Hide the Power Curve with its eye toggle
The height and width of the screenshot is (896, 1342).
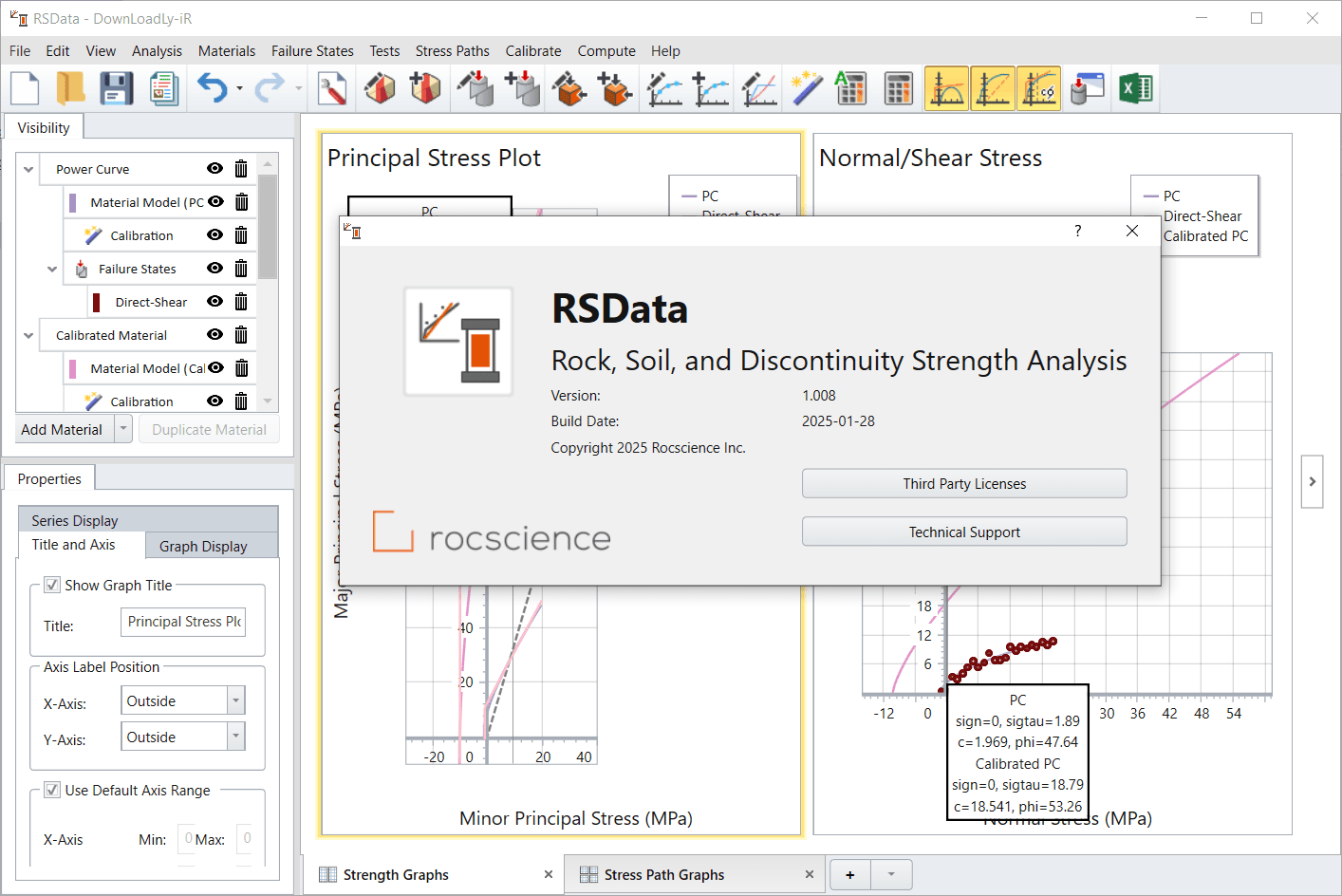click(x=215, y=168)
